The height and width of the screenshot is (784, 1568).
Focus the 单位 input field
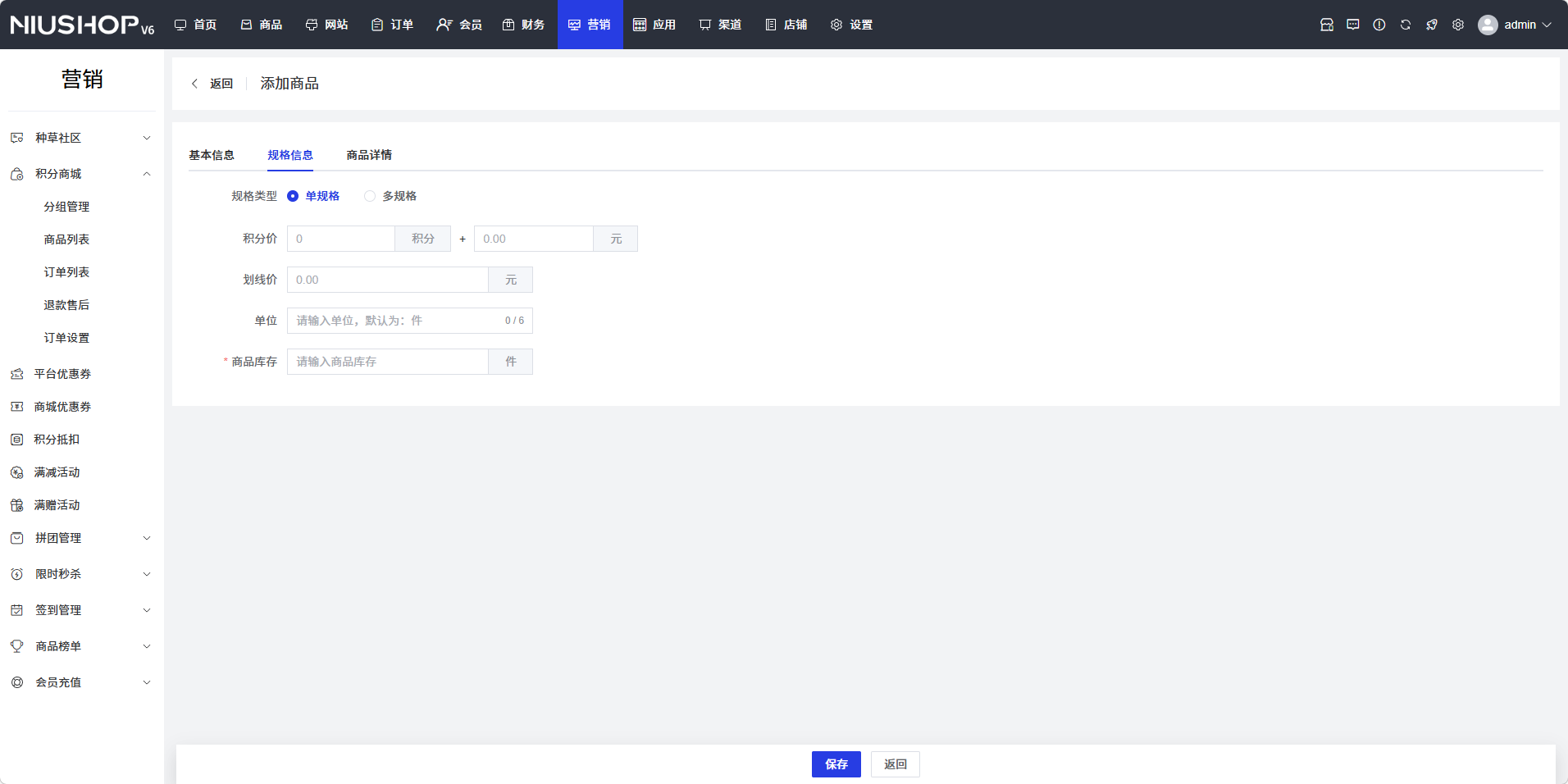point(410,321)
